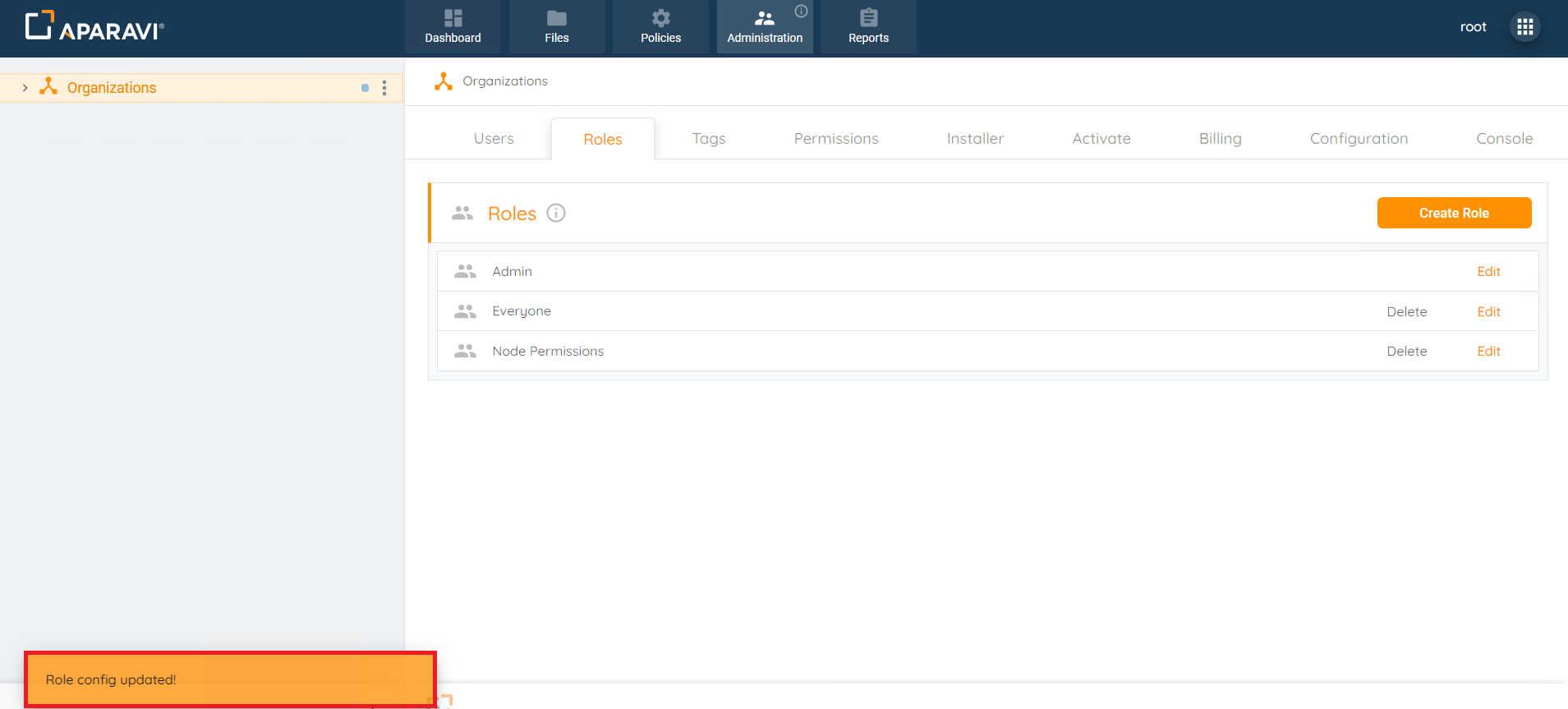The height and width of the screenshot is (709, 1568).
Task: Open the apps grid icon beside root
Action: pos(1524,27)
